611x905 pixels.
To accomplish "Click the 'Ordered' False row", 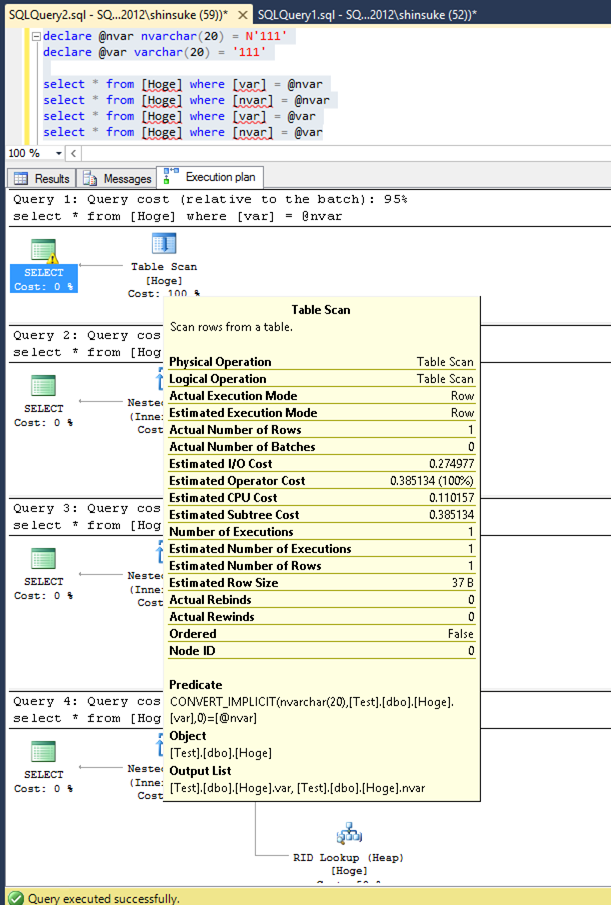I will click(321, 633).
